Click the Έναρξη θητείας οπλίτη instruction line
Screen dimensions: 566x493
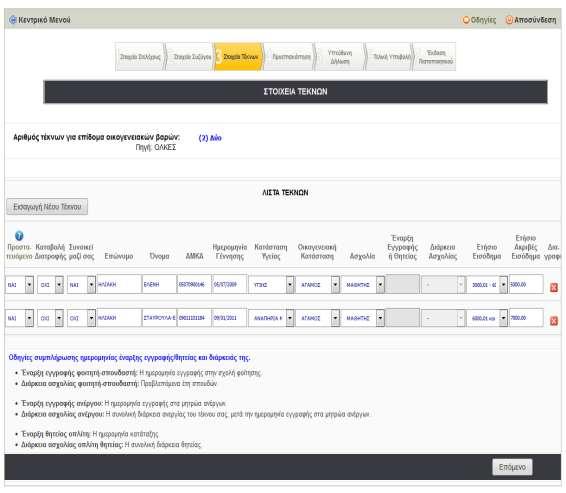(90, 434)
